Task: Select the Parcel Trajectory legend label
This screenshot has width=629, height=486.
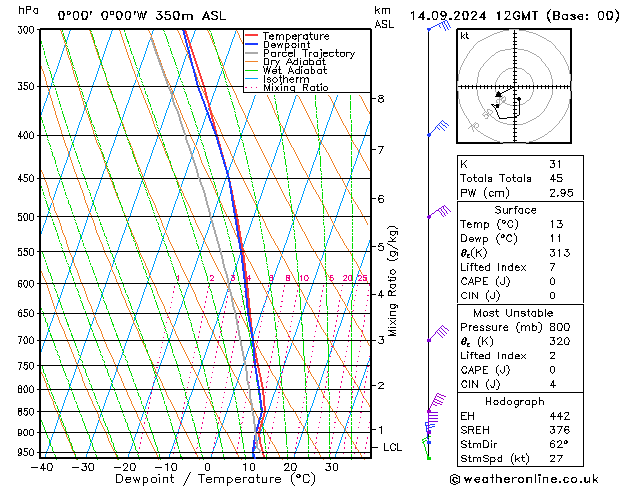Action: click(309, 53)
